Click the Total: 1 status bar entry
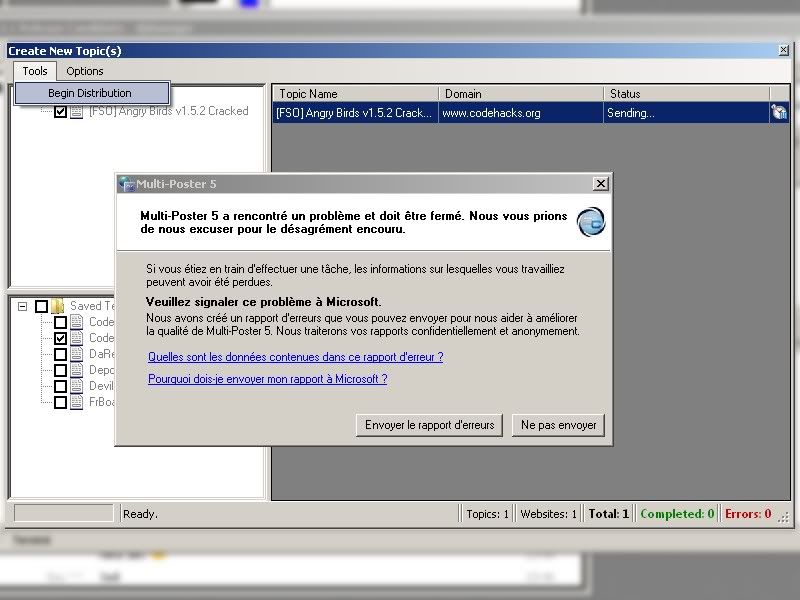 pyautogui.click(x=609, y=514)
